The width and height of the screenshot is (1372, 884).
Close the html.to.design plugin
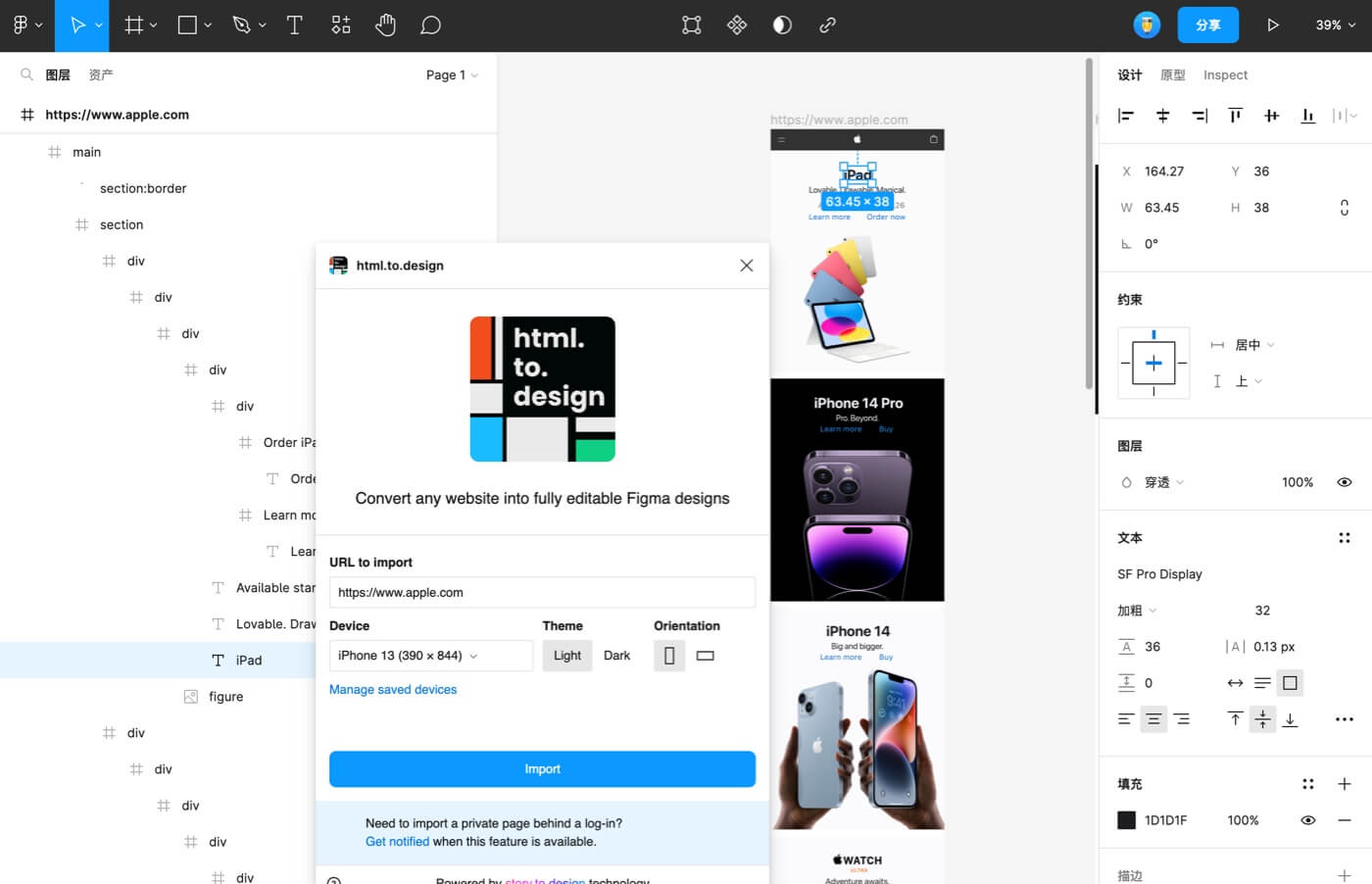pyautogui.click(x=747, y=266)
